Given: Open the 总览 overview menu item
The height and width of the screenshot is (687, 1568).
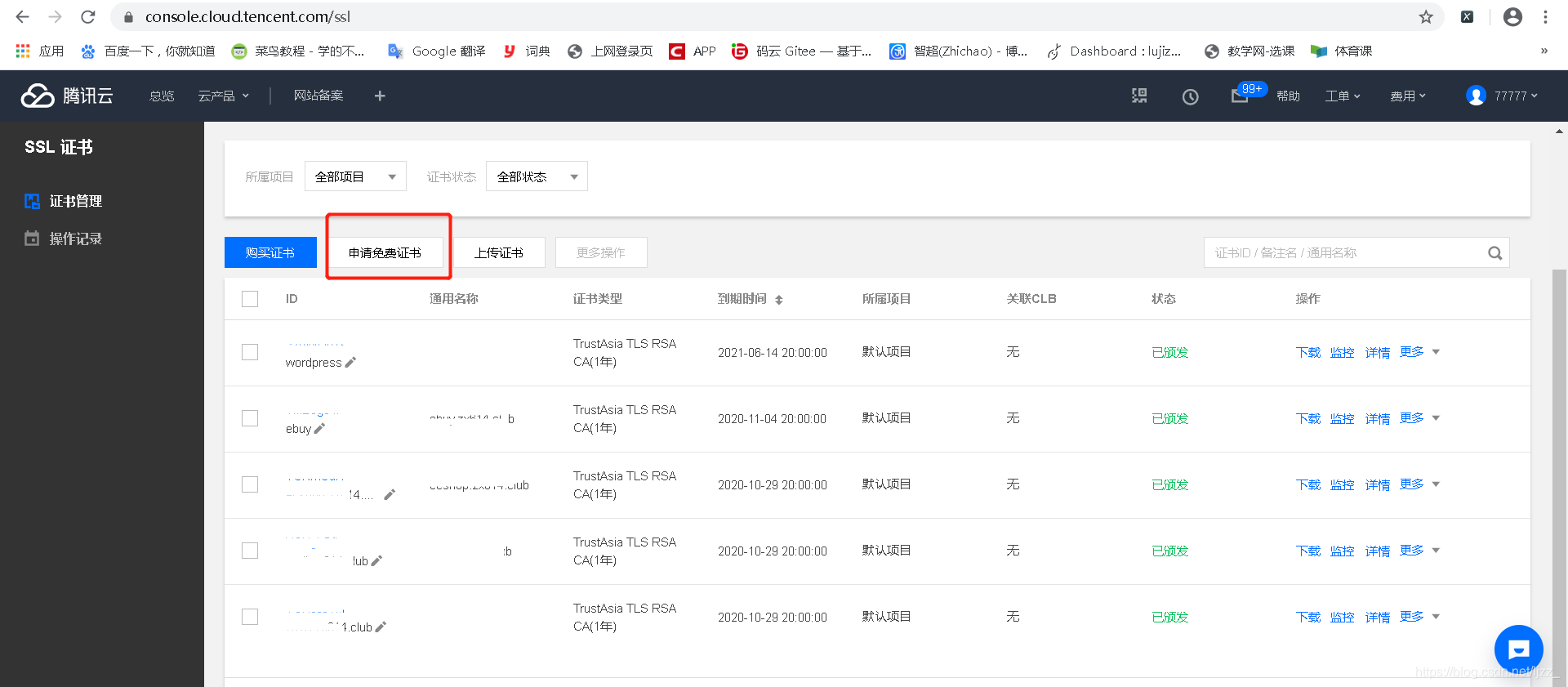Looking at the screenshot, I should [162, 96].
